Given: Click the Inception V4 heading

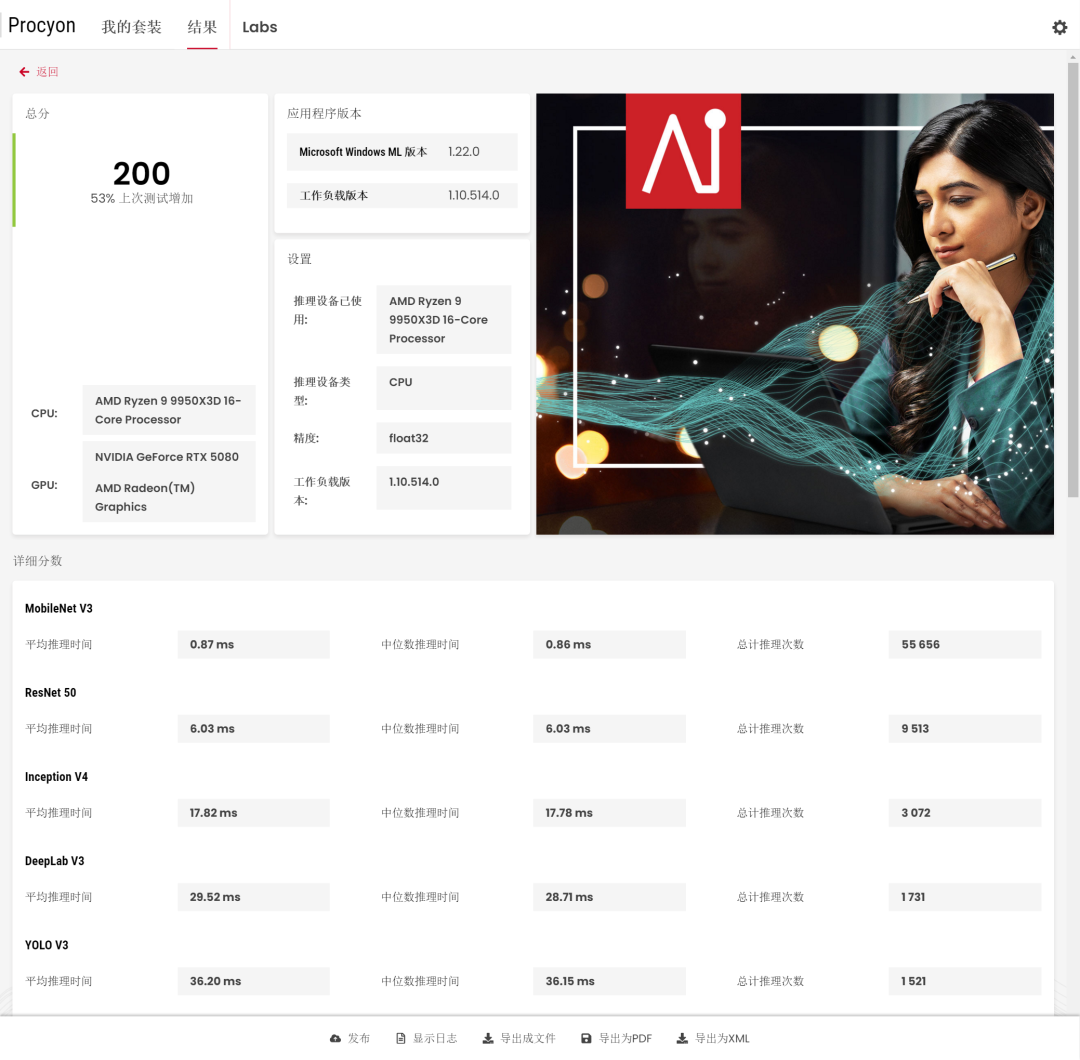Looking at the screenshot, I should (x=56, y=776).
